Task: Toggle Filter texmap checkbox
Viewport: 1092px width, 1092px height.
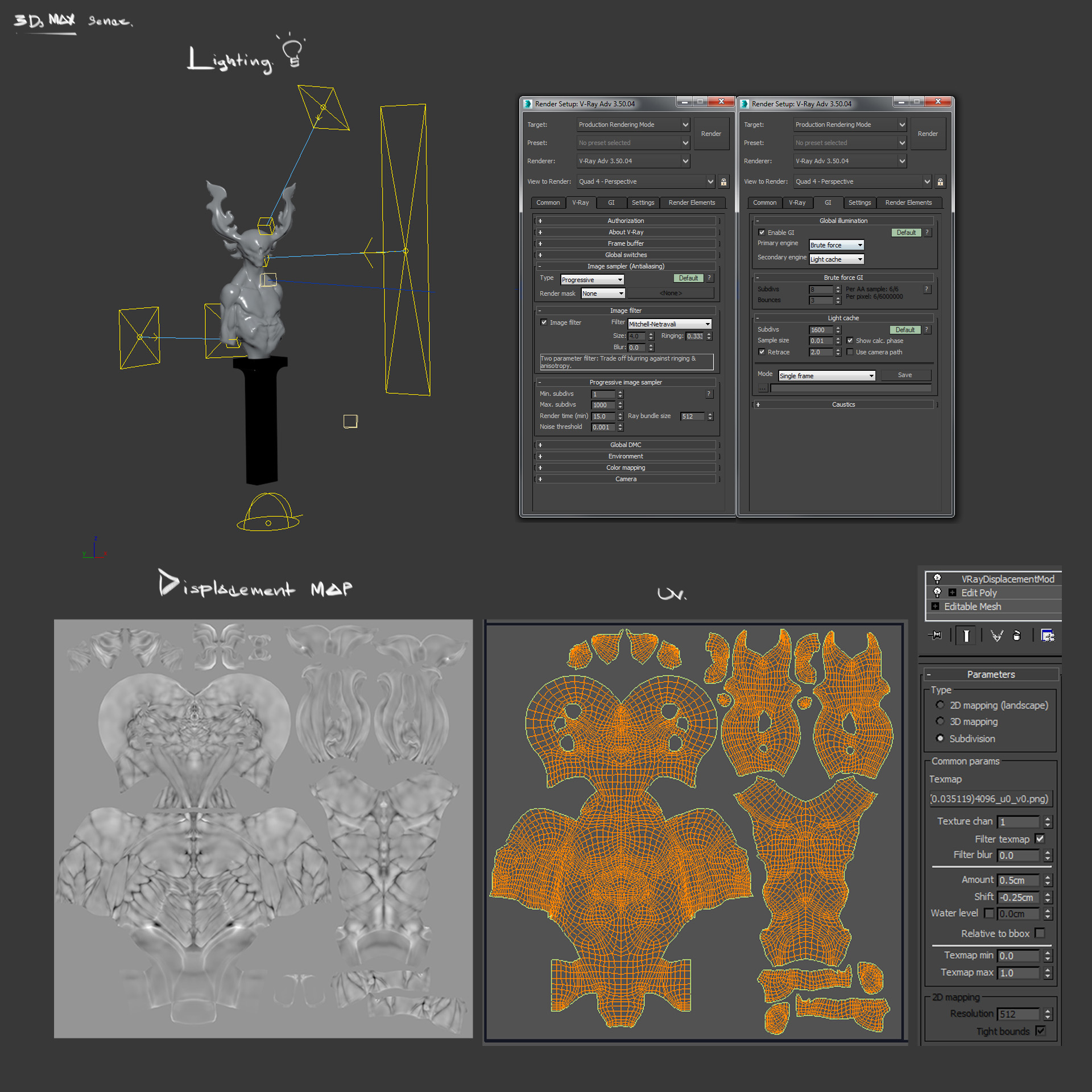Action: [1040, 838]
